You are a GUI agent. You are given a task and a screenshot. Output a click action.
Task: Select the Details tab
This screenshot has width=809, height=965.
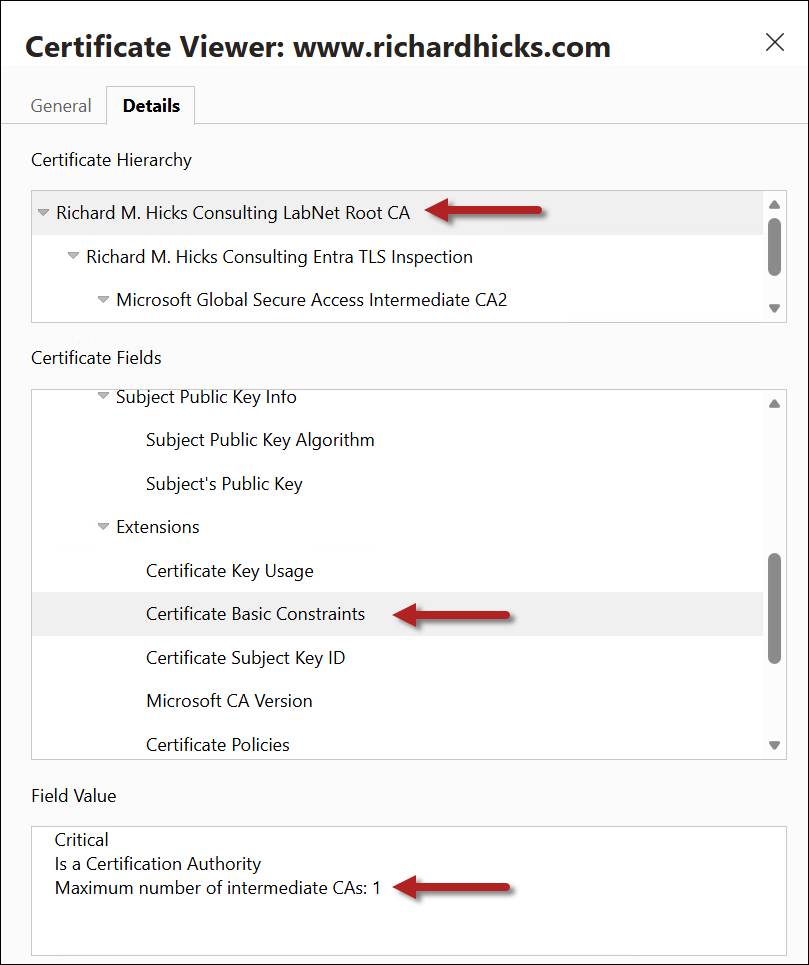151,106
